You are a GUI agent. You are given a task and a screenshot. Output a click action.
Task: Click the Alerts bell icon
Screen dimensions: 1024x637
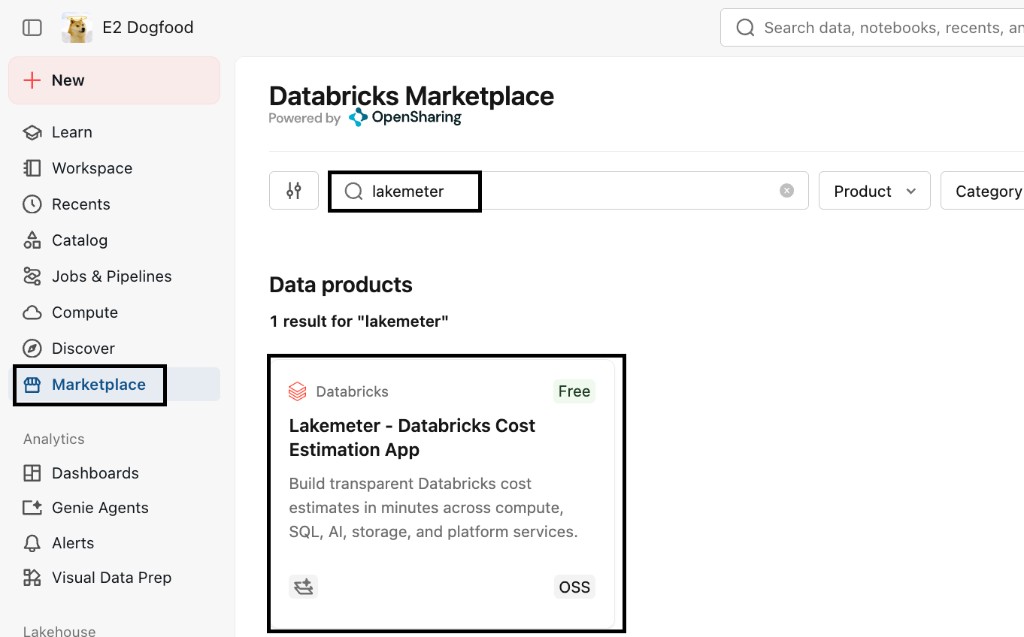point(32,543)
